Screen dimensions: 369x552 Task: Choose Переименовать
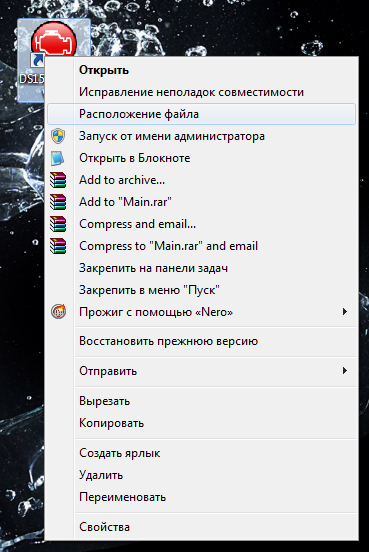coord(201,497)
